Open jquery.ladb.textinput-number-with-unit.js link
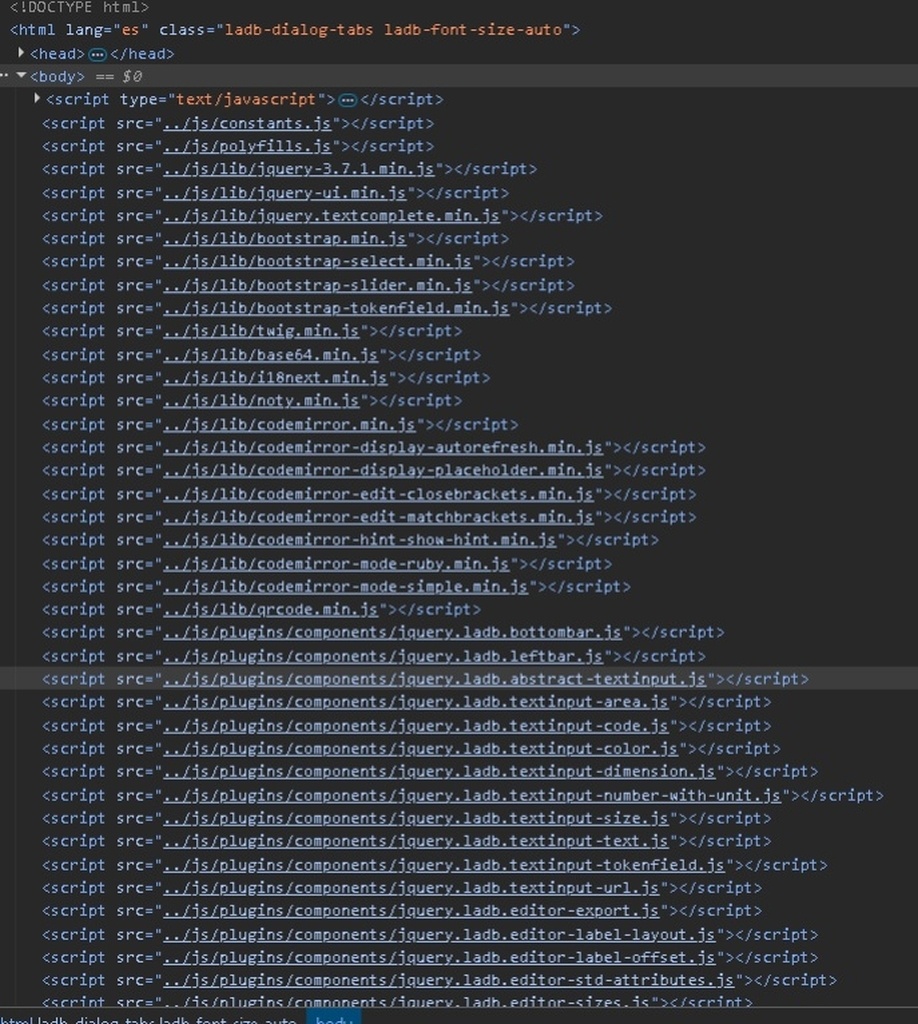The height and width of the screenshot is (1024, 918). pos(471,795)
